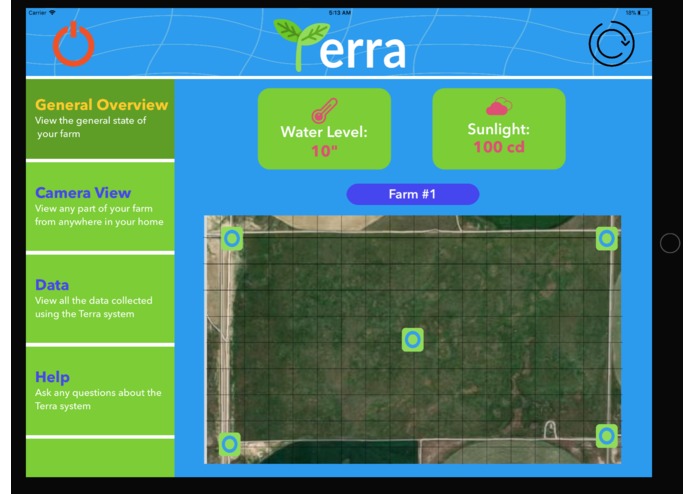695x494 pixels.
Task: Click 'Ask any questions about the Terra system'
Action: [98, 399]
